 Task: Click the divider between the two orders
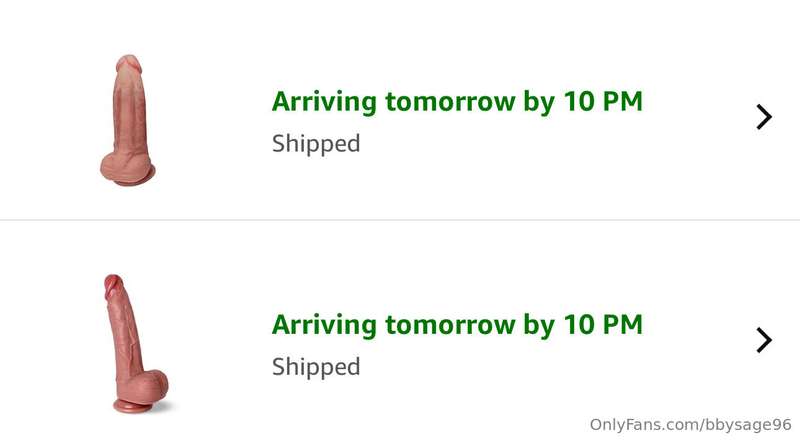pyautogui.click(x=400, y=220)
